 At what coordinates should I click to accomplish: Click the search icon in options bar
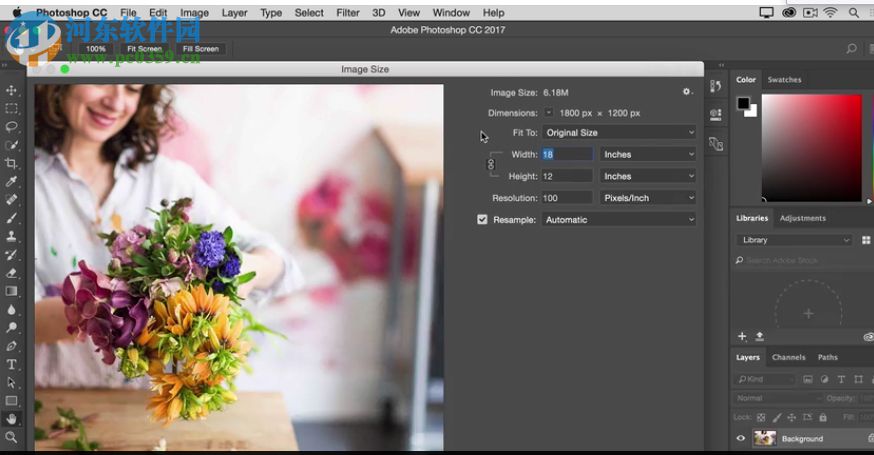(x=851, y=49)
